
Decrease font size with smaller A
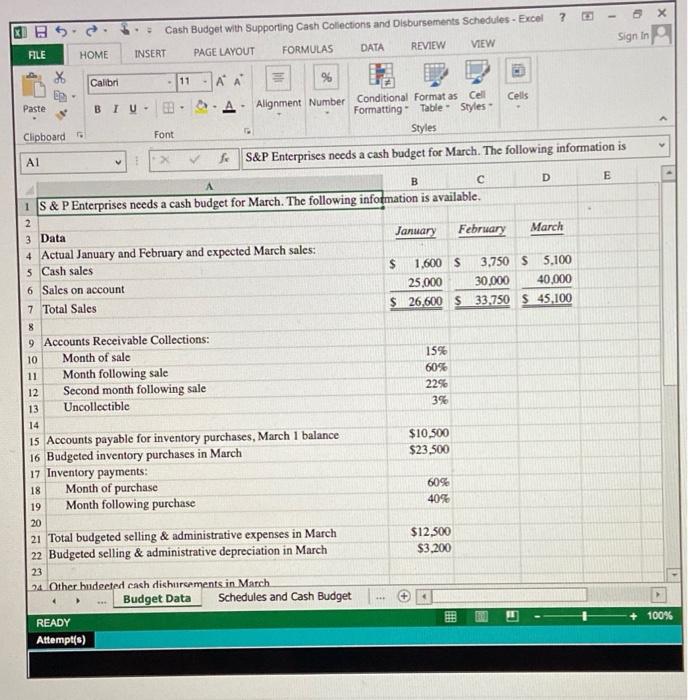pos(238,80)
